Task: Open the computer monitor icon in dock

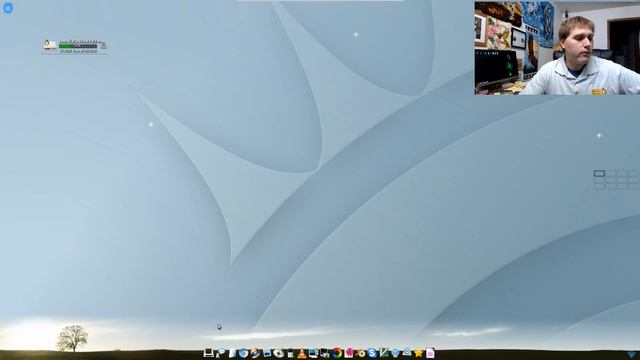Action: (x=209, y=353)
